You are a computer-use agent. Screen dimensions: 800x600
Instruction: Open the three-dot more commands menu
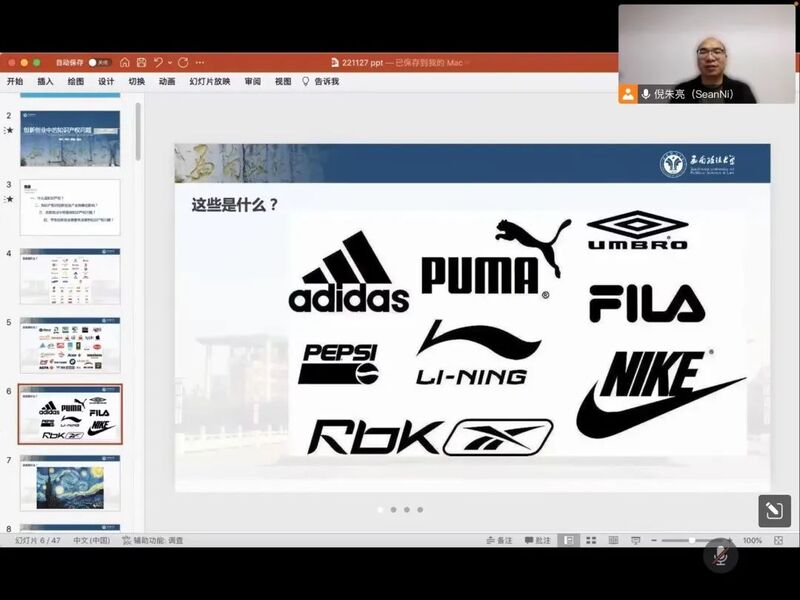pyautogui.click(x=200, y=62)
